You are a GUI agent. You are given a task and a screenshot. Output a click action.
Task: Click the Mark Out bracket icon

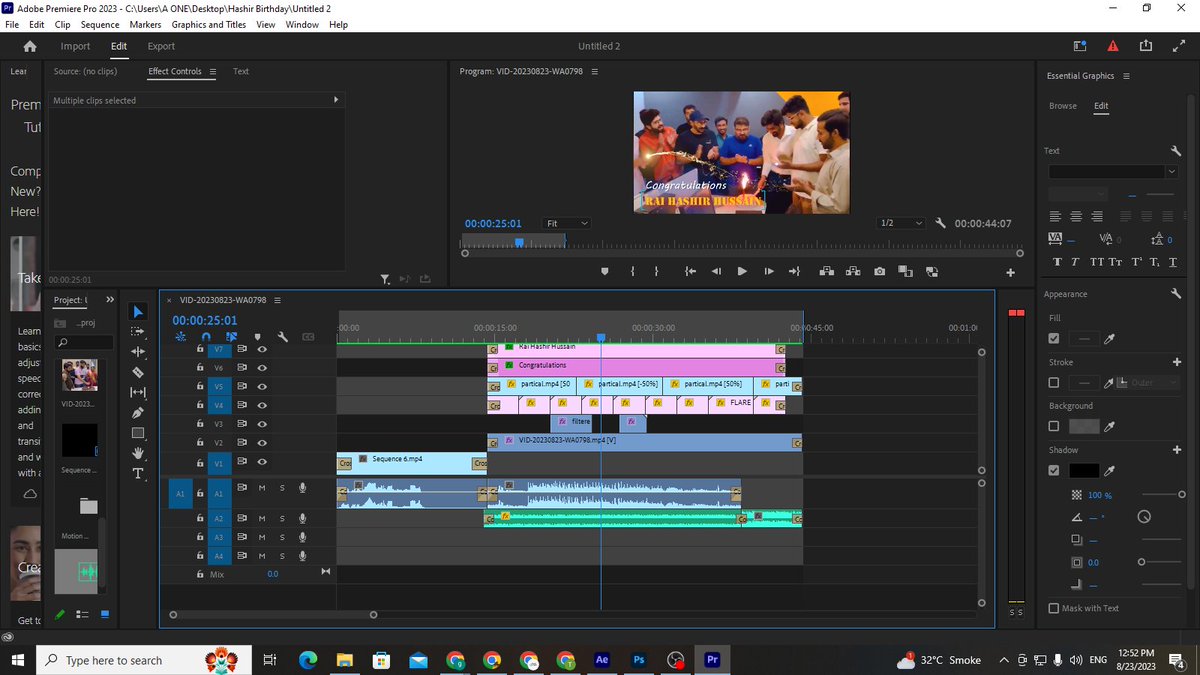click(657, 271)
